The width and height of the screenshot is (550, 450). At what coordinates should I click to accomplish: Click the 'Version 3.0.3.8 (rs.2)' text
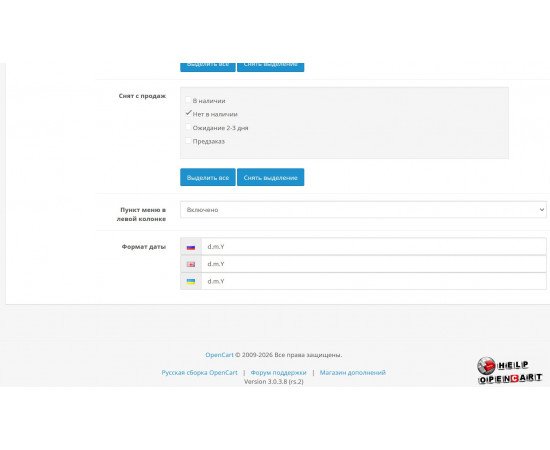(x=274, y=382)
